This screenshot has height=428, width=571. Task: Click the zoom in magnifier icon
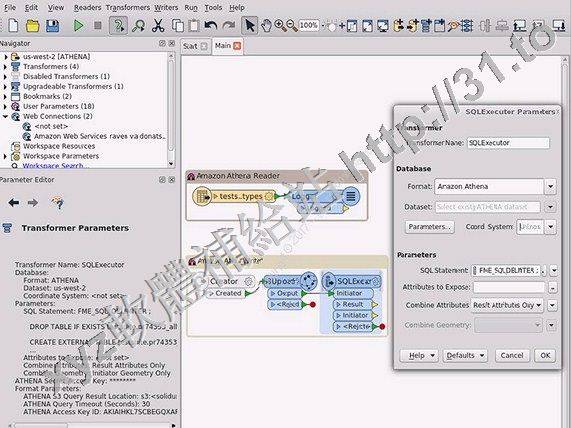coord(280,26)
